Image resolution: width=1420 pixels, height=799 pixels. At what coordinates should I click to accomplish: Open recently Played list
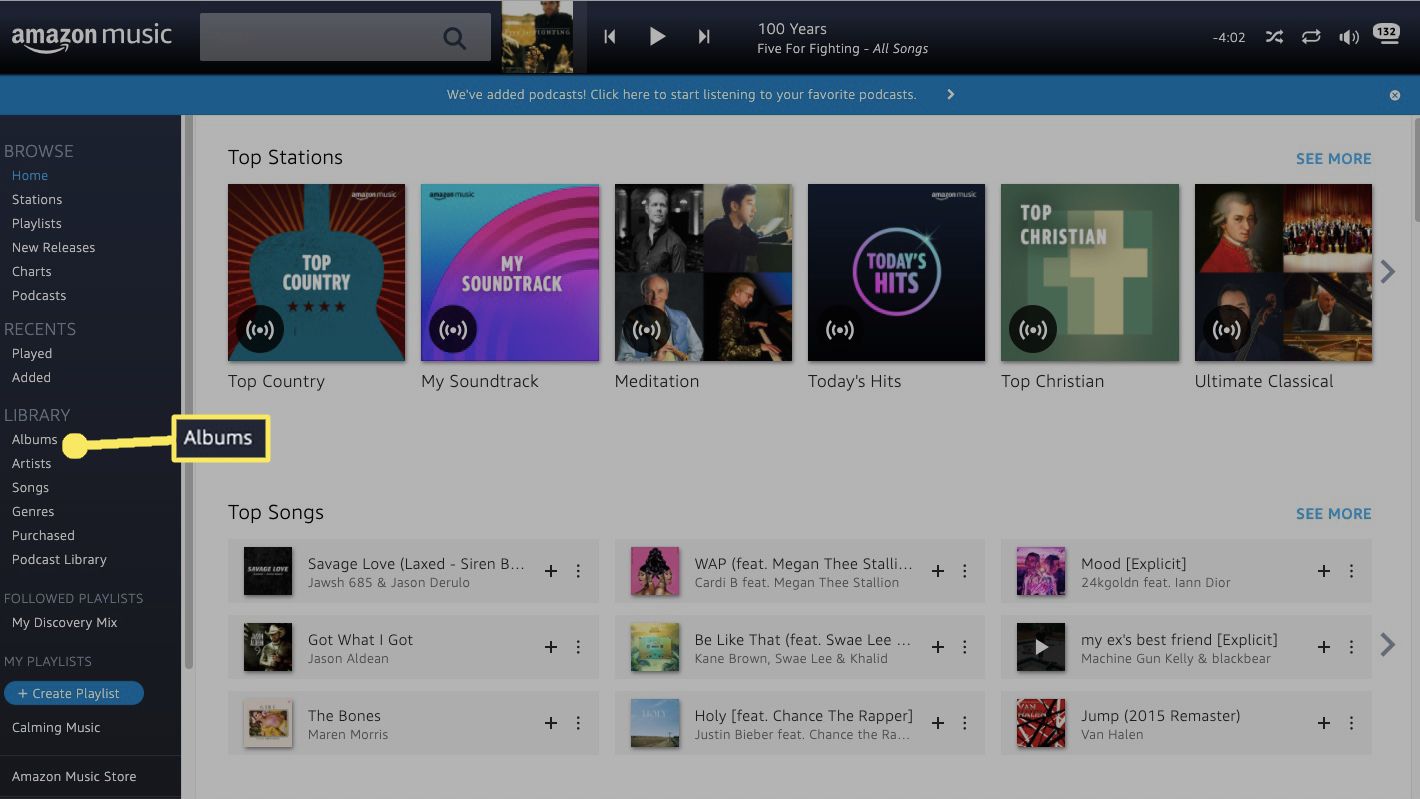point(32,353)
